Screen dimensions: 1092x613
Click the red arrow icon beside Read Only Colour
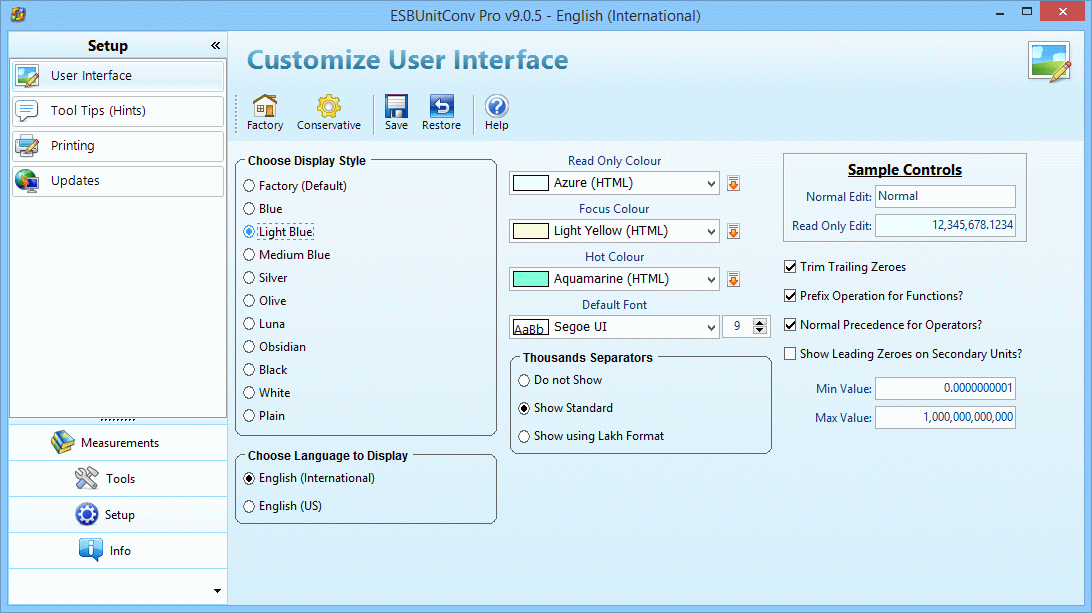[x=733, y=183]
